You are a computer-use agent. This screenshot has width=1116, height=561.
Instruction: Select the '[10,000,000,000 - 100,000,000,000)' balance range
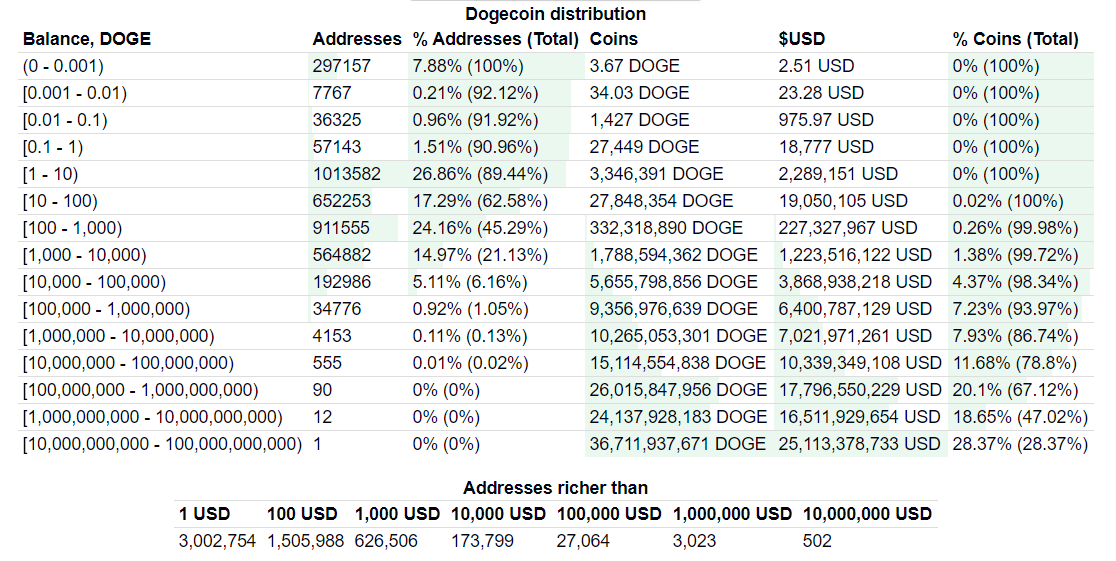(163, 445)
